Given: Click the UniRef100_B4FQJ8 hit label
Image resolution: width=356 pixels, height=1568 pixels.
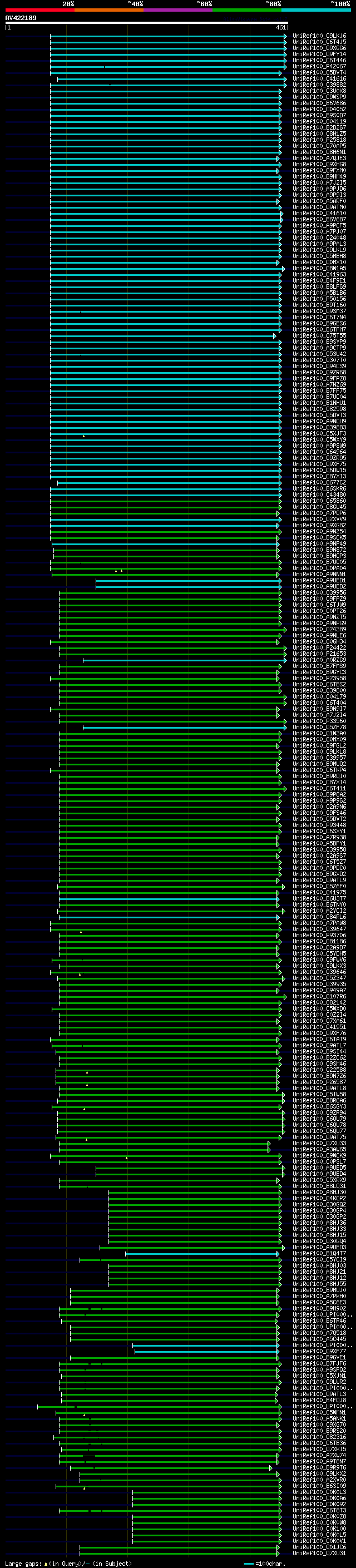Looking at the screenshot, I should (x=319, y=1400).
